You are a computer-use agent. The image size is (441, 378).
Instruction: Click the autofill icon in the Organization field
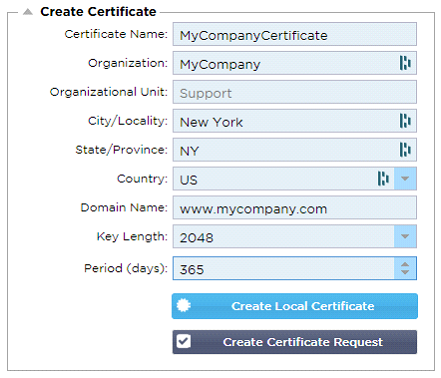click(405, 63)
